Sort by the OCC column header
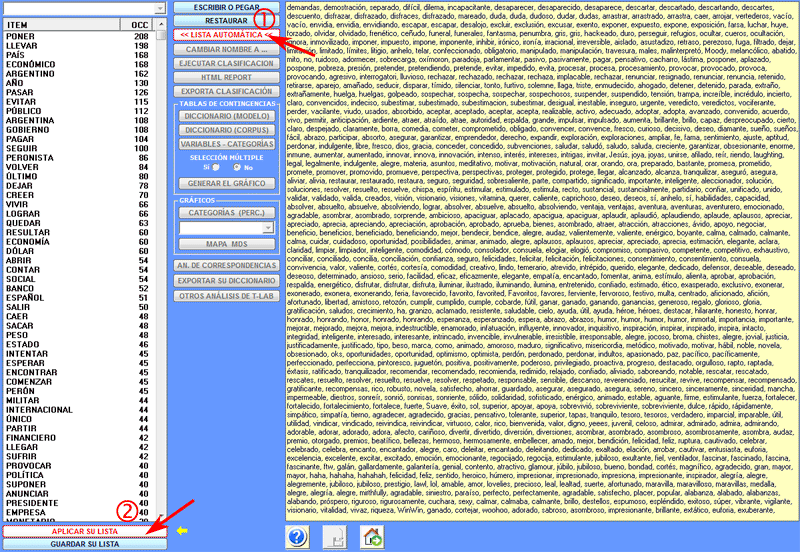The height and width of the screenshot is (552, 800). click(x=137, y=24)
